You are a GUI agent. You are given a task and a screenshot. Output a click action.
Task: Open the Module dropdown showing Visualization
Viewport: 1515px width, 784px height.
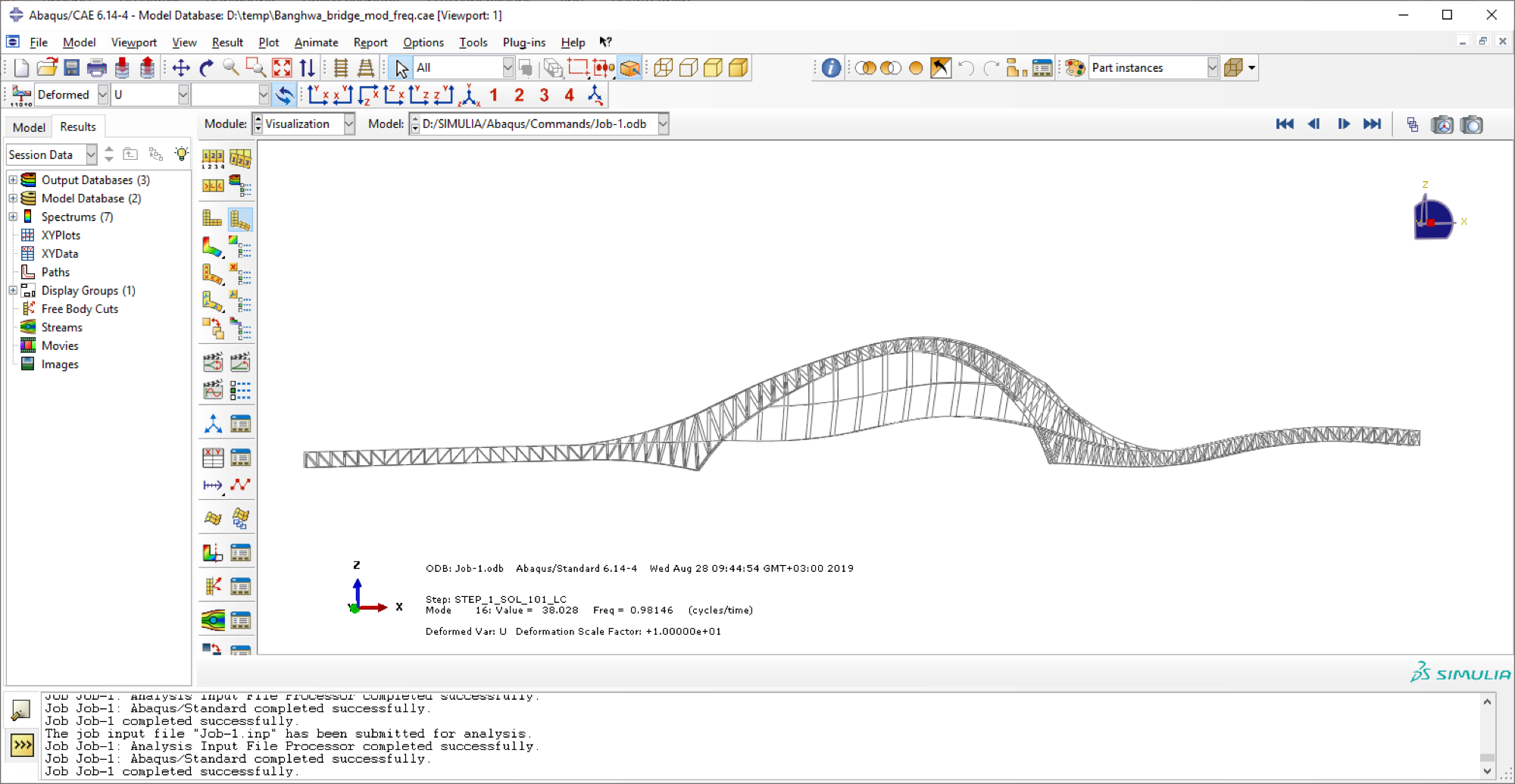(303, 124)
